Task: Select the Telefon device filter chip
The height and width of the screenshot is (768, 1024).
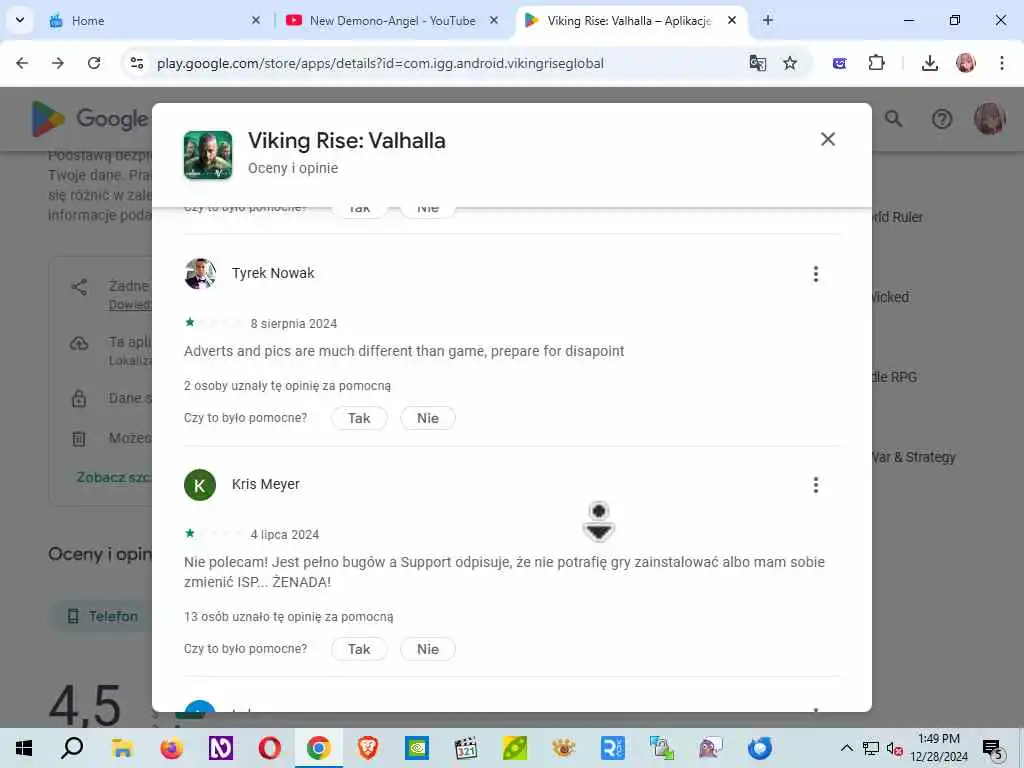Action: click(x=103, y=616)
